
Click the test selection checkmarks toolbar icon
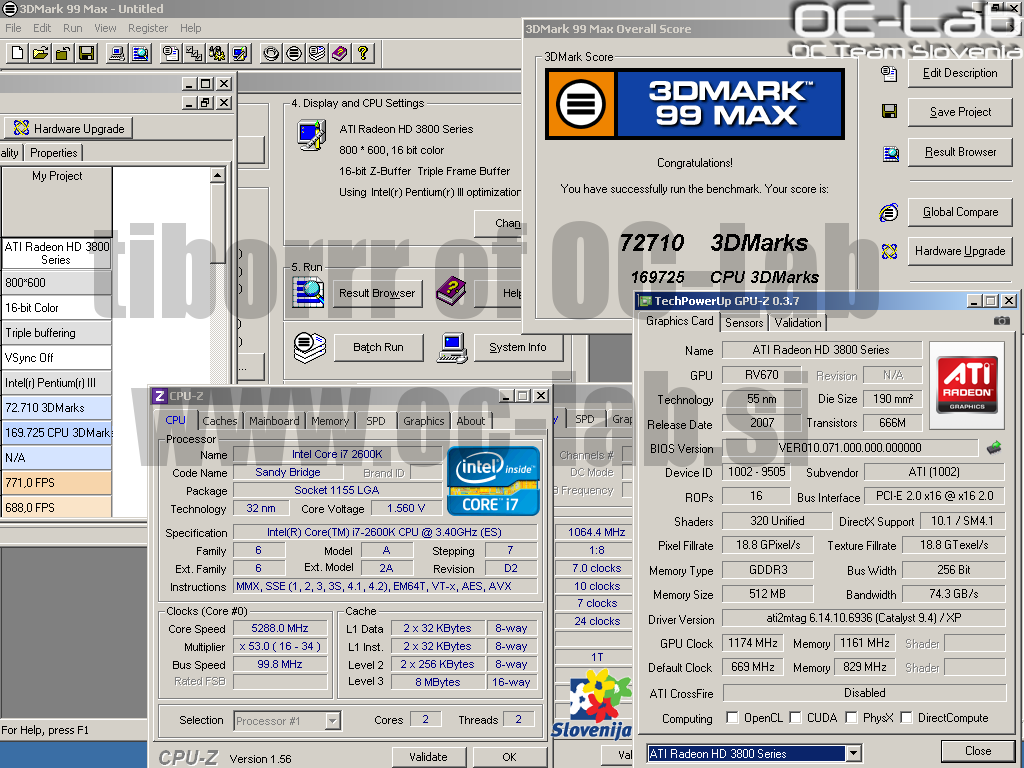[194, 53]
